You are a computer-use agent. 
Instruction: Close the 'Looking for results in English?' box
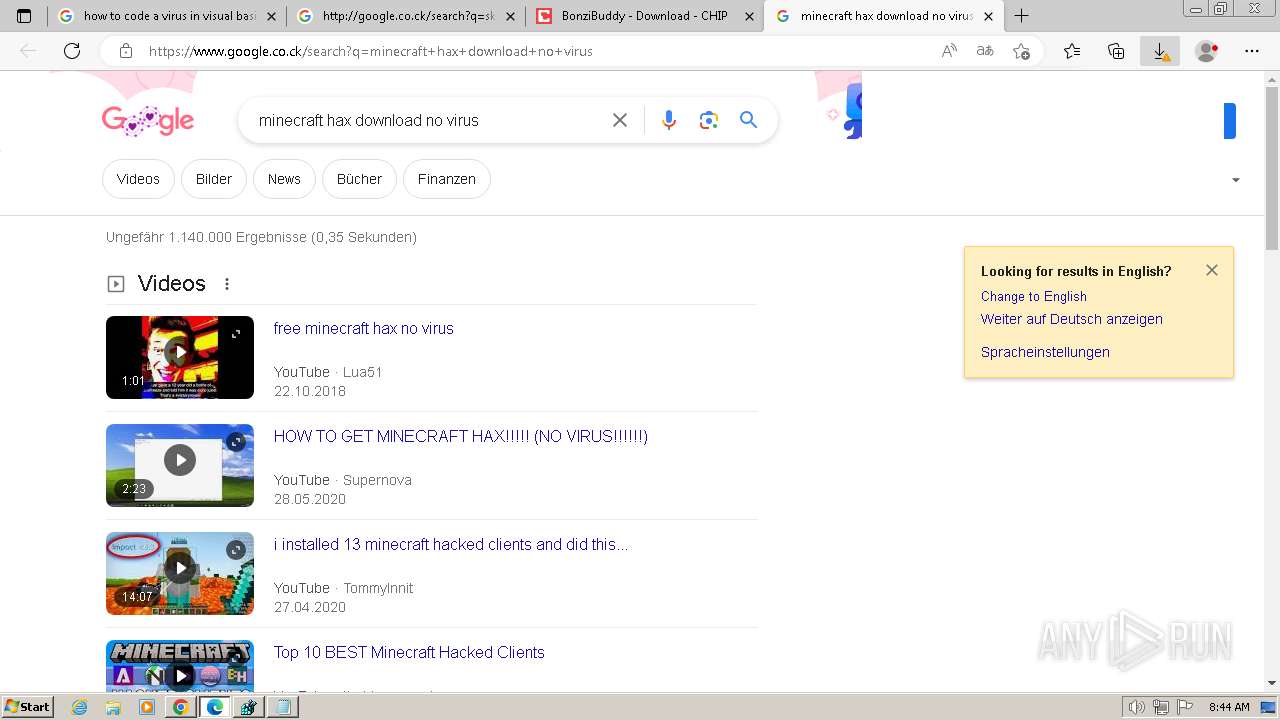tap(1212, 270)
